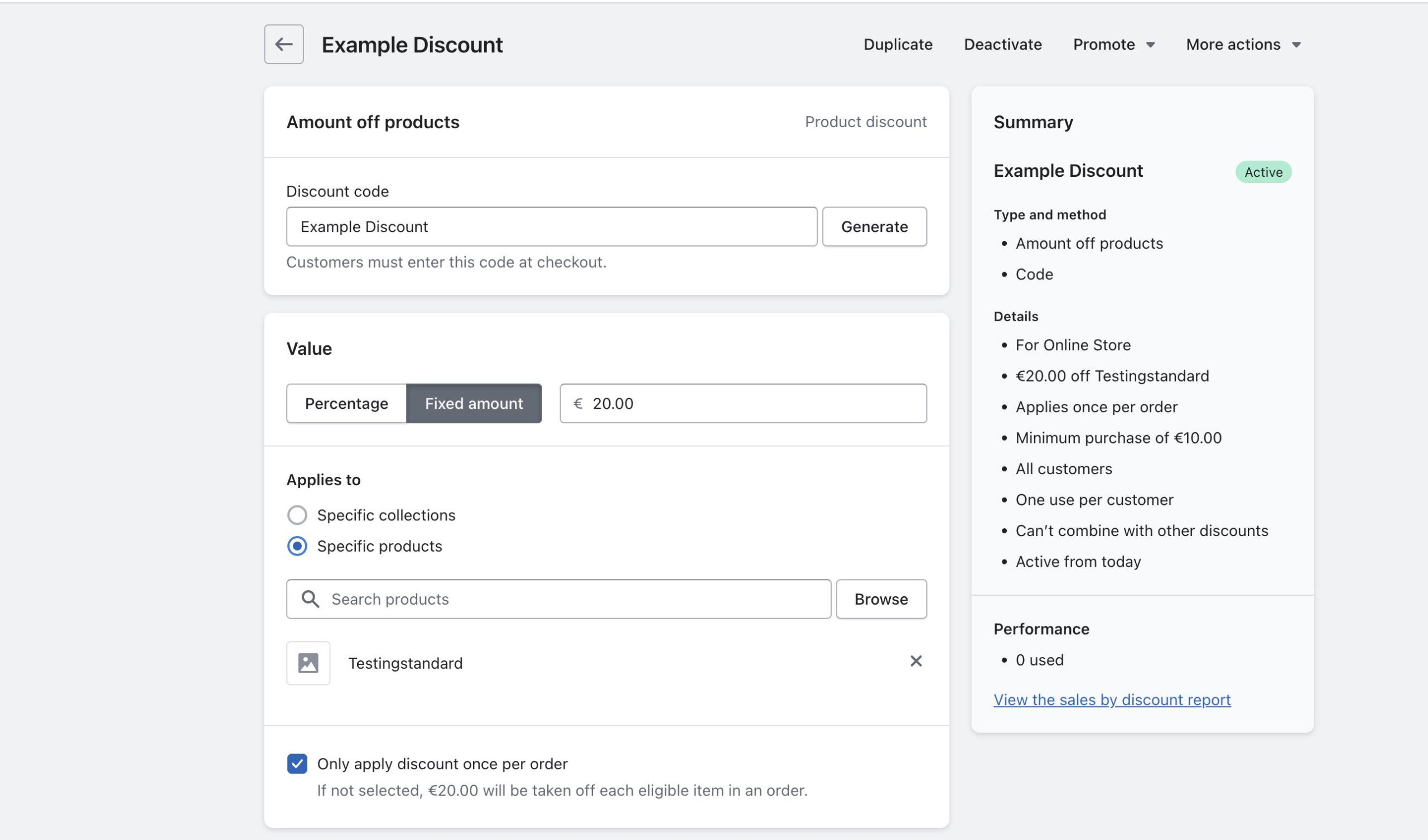1428x840 pixels.
Task: Open the sales by discount report link
Action: coord(1112,699)
